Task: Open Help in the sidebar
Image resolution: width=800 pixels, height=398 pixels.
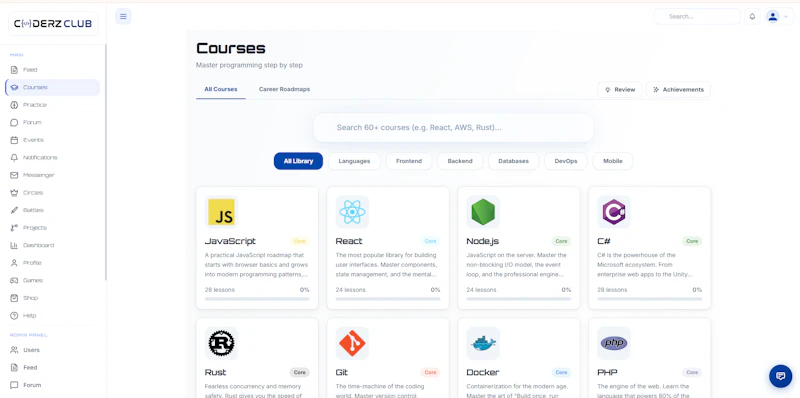Action: point(53,315)
